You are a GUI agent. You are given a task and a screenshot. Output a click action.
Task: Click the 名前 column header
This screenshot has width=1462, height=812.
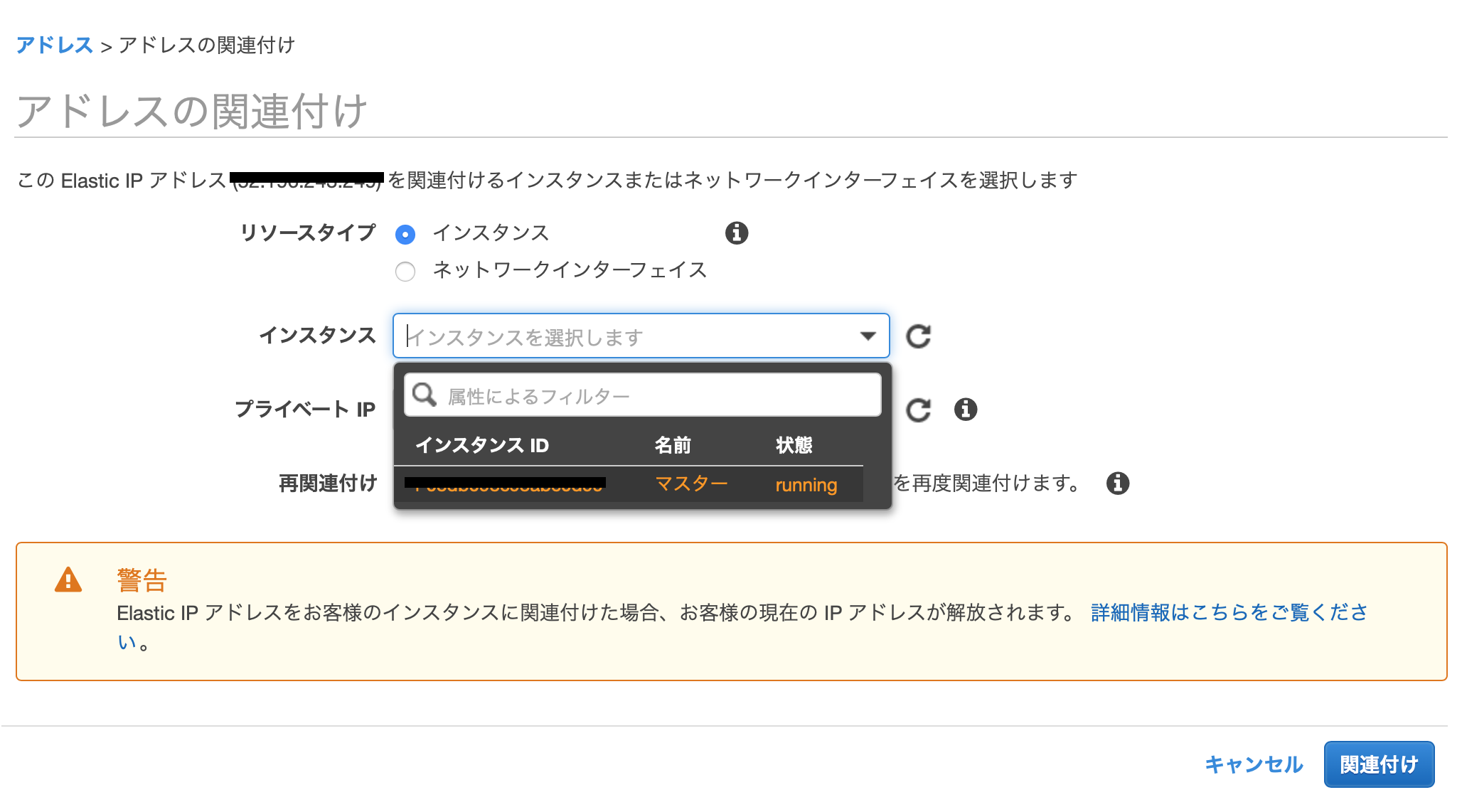point(673,446)
